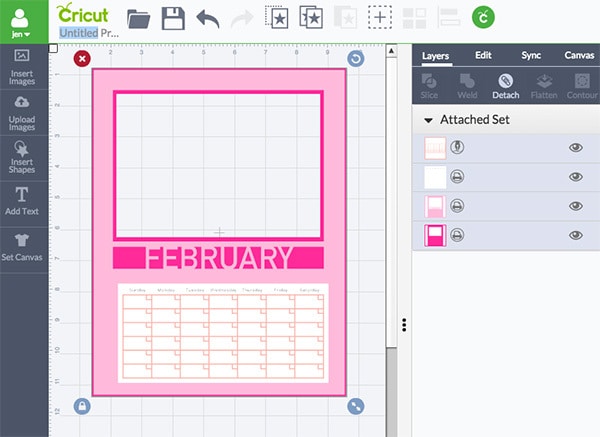This screenshot has height=437, width=600.
Task: Open the jen account profile menu
Action: [22, 20]
